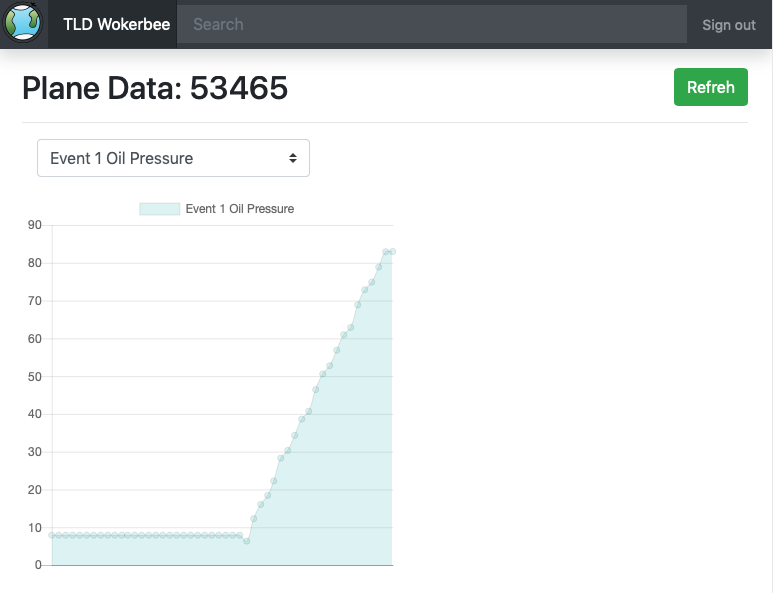
Task: Click the dropdown up-down arrow icon
Action: point(293,158)
